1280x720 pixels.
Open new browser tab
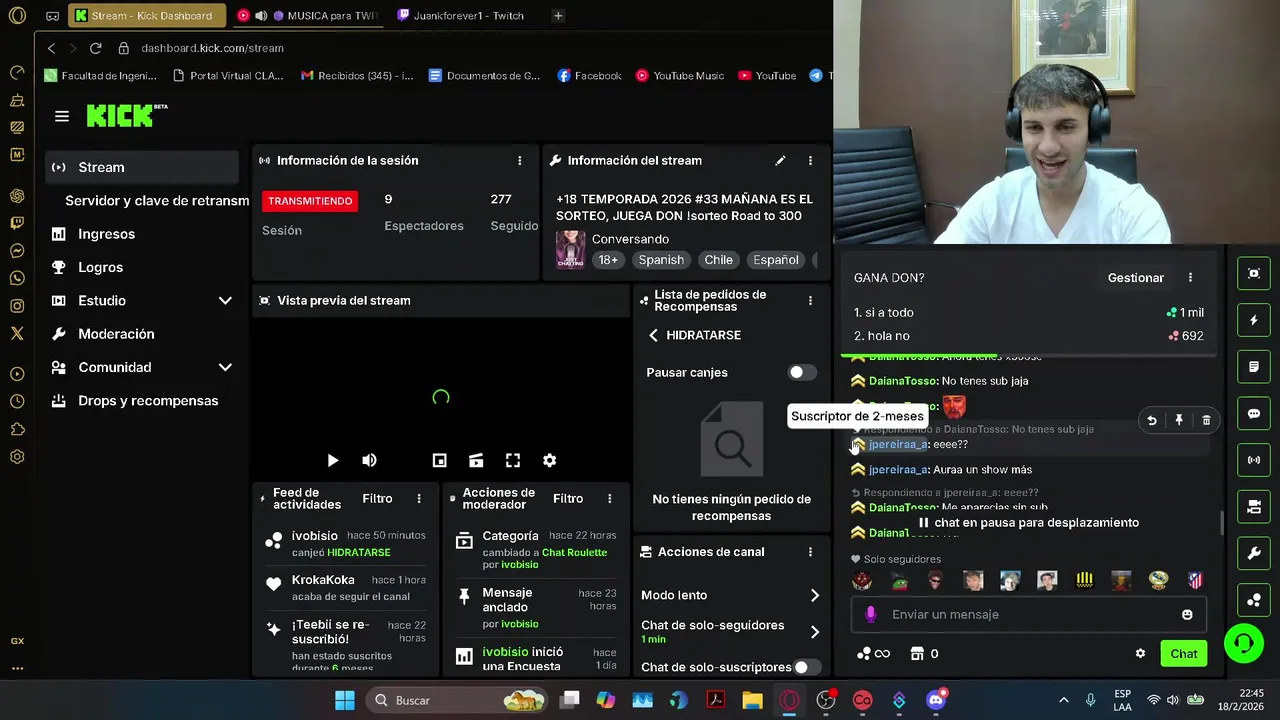tap(558, 16)
